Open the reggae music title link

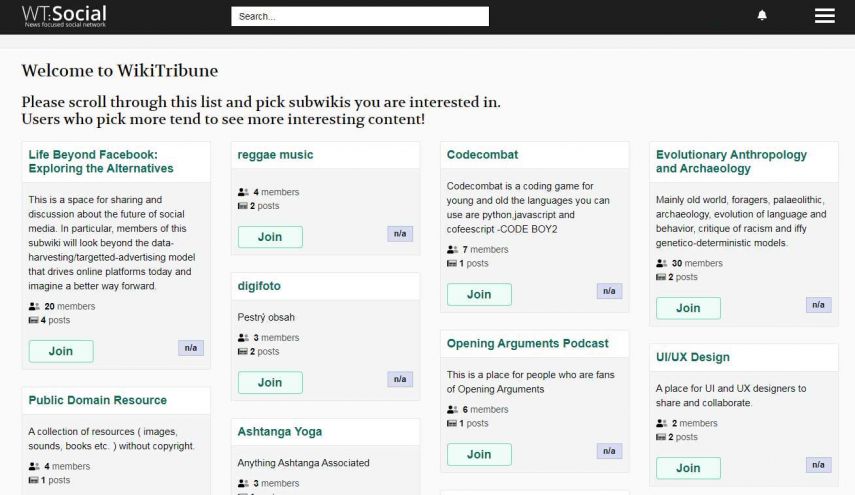(x=275, y=155)
